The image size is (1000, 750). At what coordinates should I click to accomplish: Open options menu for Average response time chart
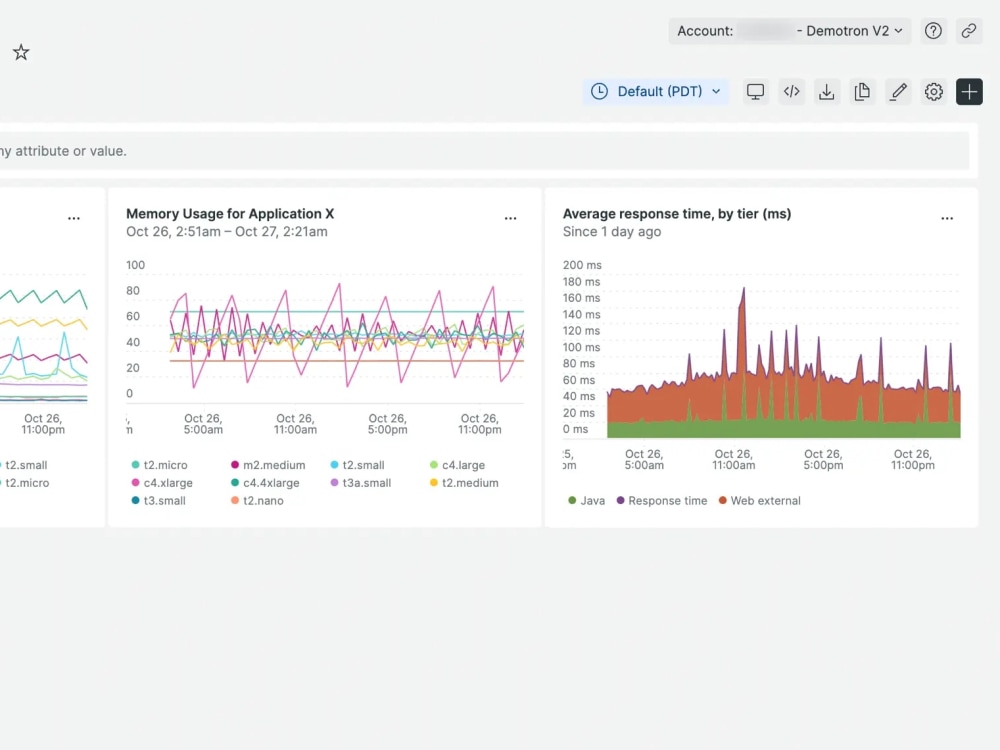(x=947, y=218)
